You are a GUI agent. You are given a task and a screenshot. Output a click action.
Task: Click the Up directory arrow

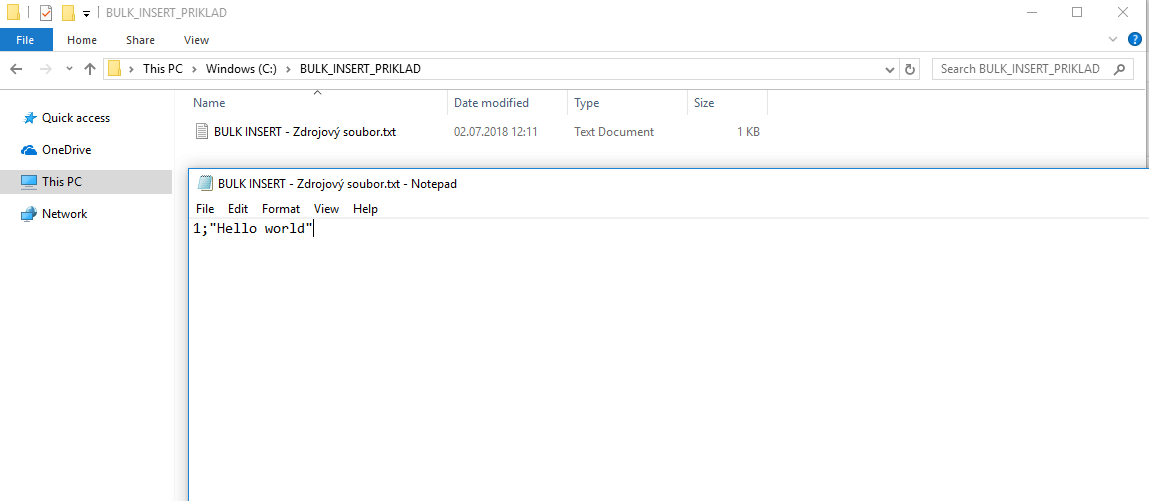click(90, 69)
